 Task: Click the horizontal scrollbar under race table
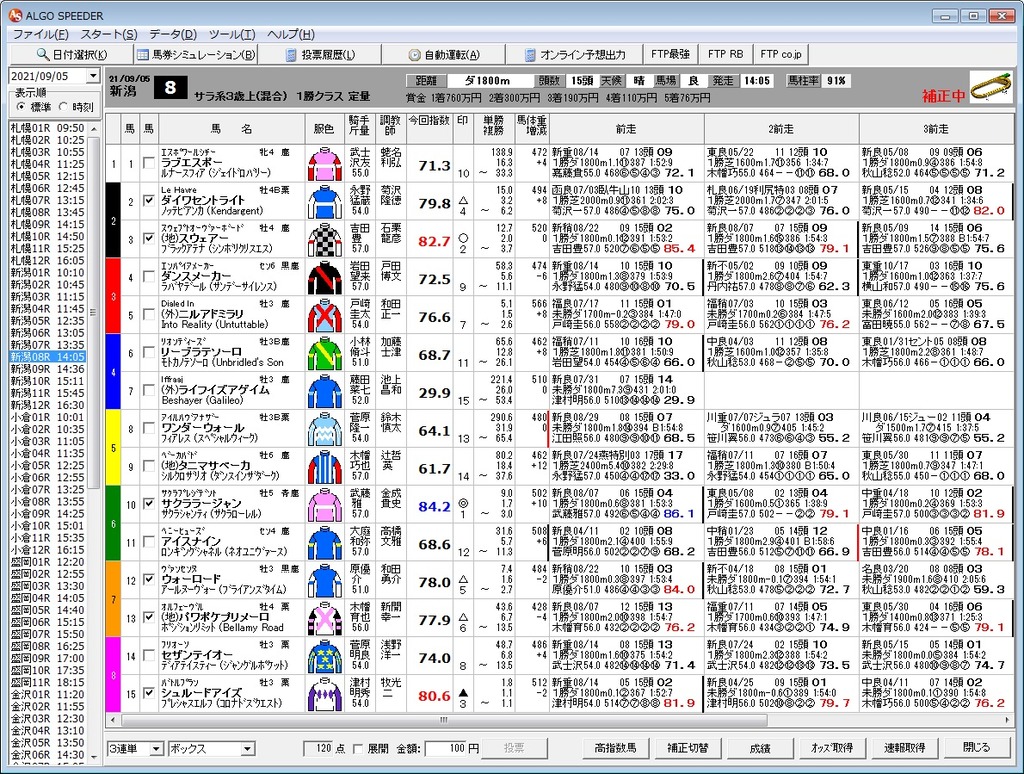click(444, 720)
